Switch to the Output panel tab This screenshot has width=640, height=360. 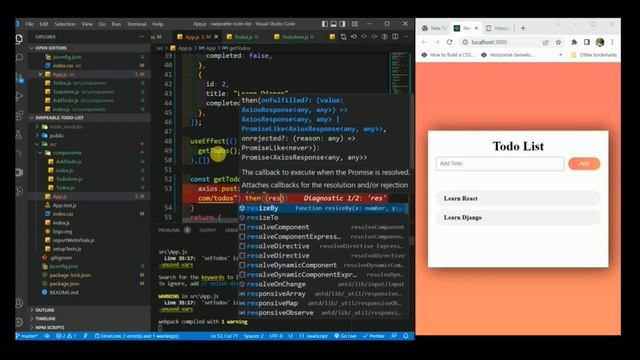tap(207, 230)
